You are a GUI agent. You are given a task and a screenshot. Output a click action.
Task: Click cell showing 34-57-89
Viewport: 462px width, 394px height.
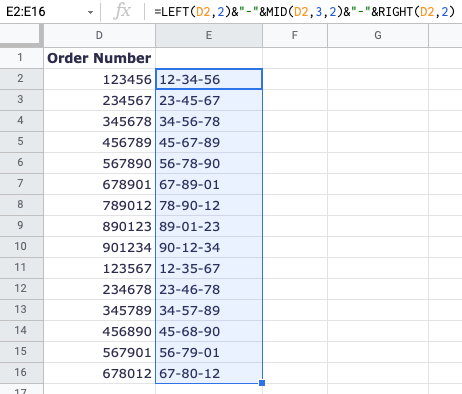click(x=209, y=310)
